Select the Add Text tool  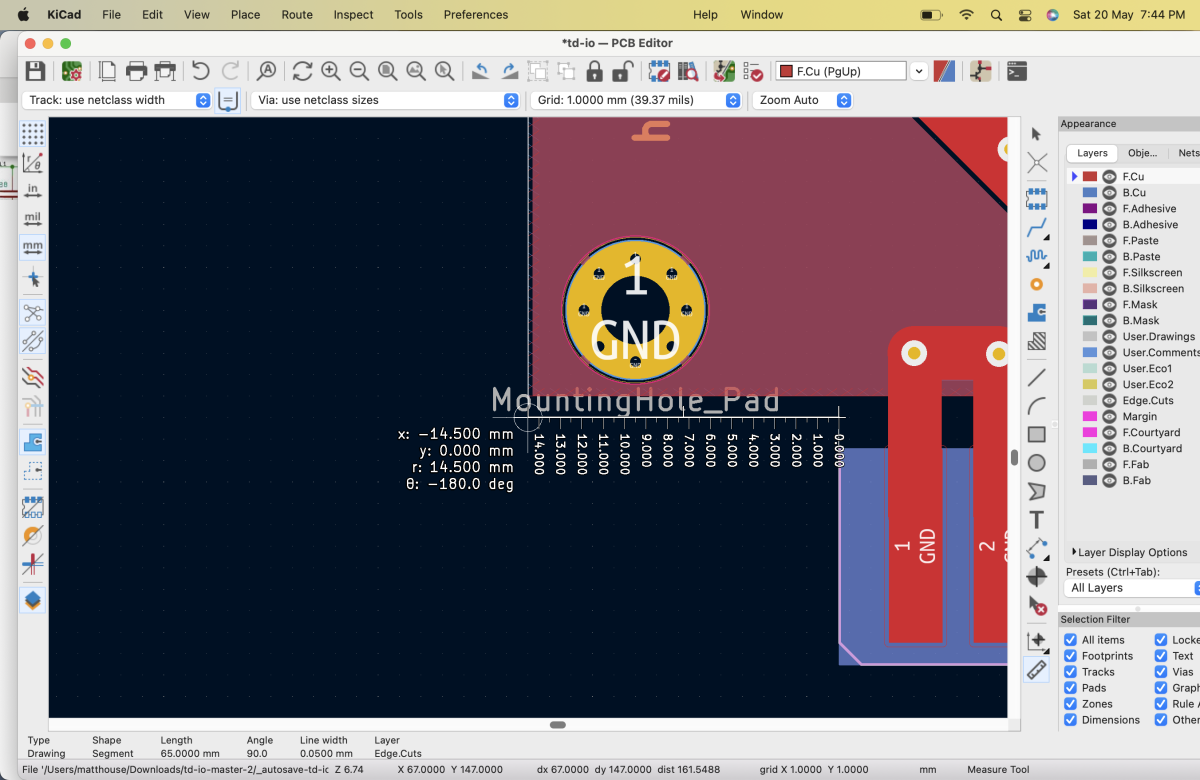pyautogui.click(x=1037, y=520)
